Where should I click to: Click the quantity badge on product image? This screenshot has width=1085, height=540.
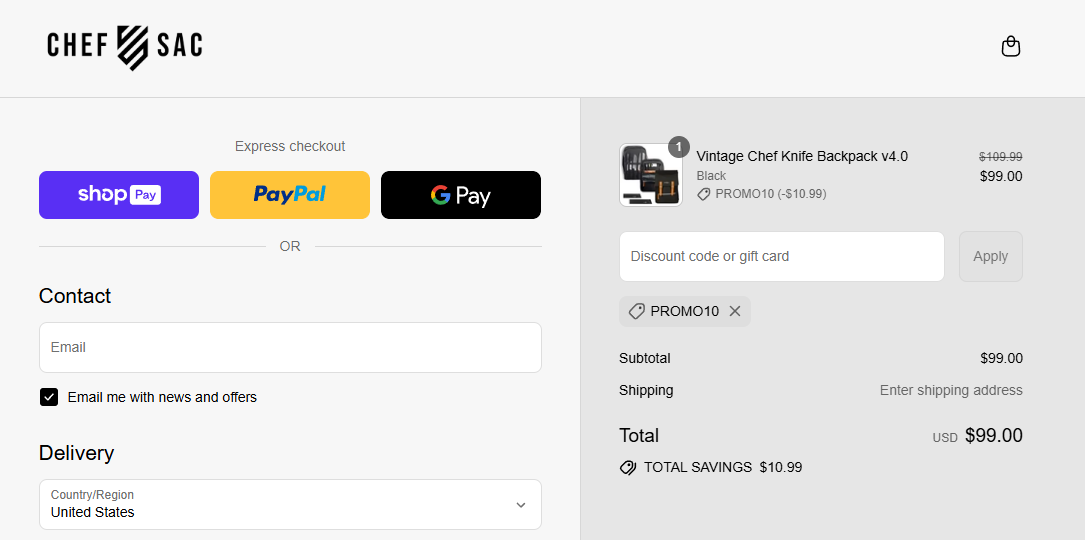(x=679, y=147)
